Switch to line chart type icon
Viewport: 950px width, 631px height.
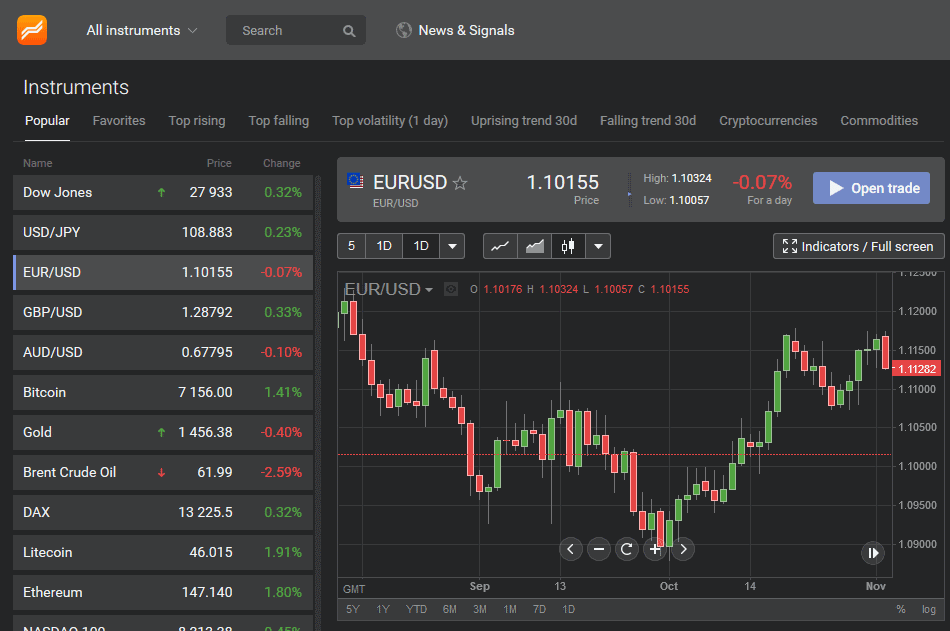(x=501, y=246)
